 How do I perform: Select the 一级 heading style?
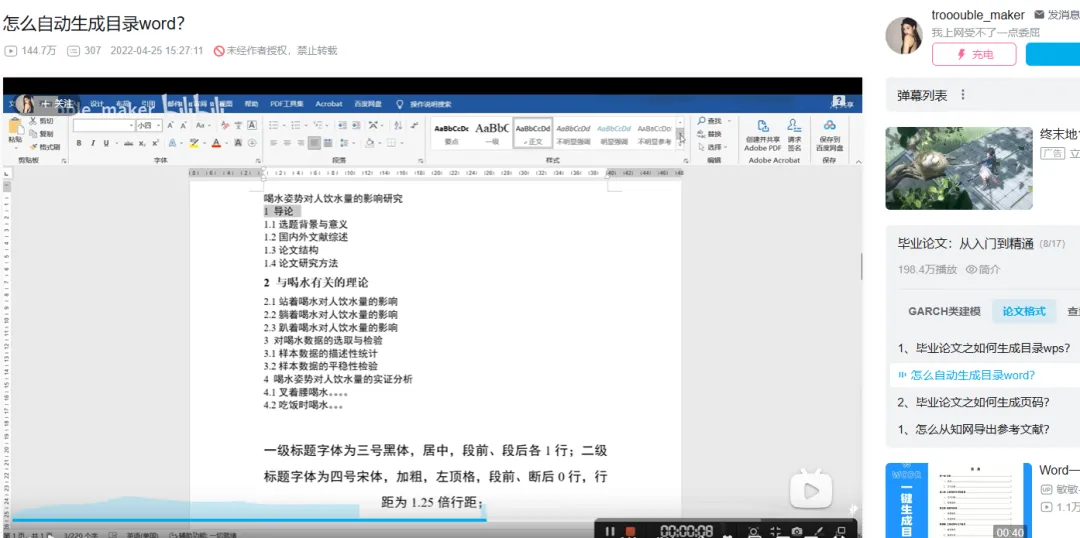coord(491,132)
